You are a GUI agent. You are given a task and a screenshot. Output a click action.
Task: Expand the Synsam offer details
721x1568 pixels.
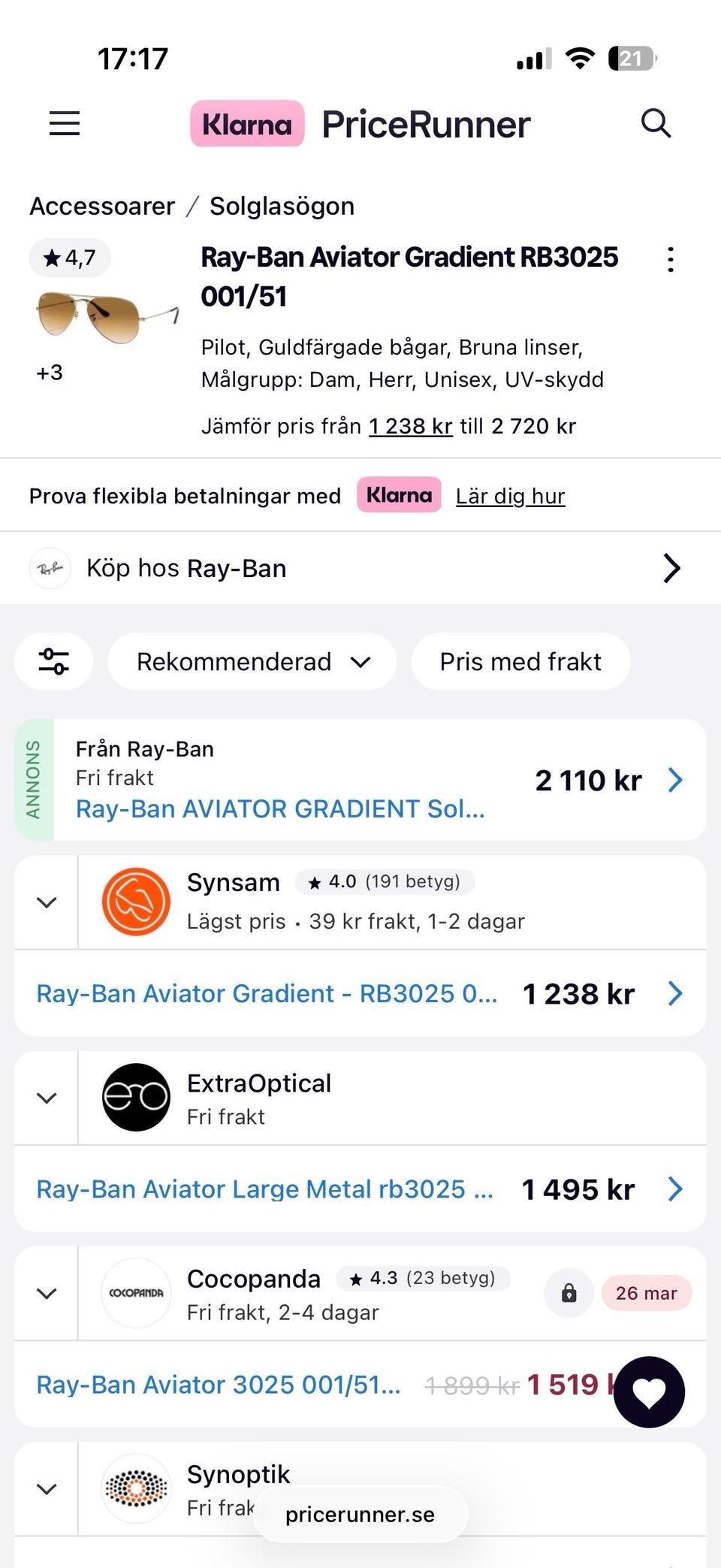(x=47, y=902)
